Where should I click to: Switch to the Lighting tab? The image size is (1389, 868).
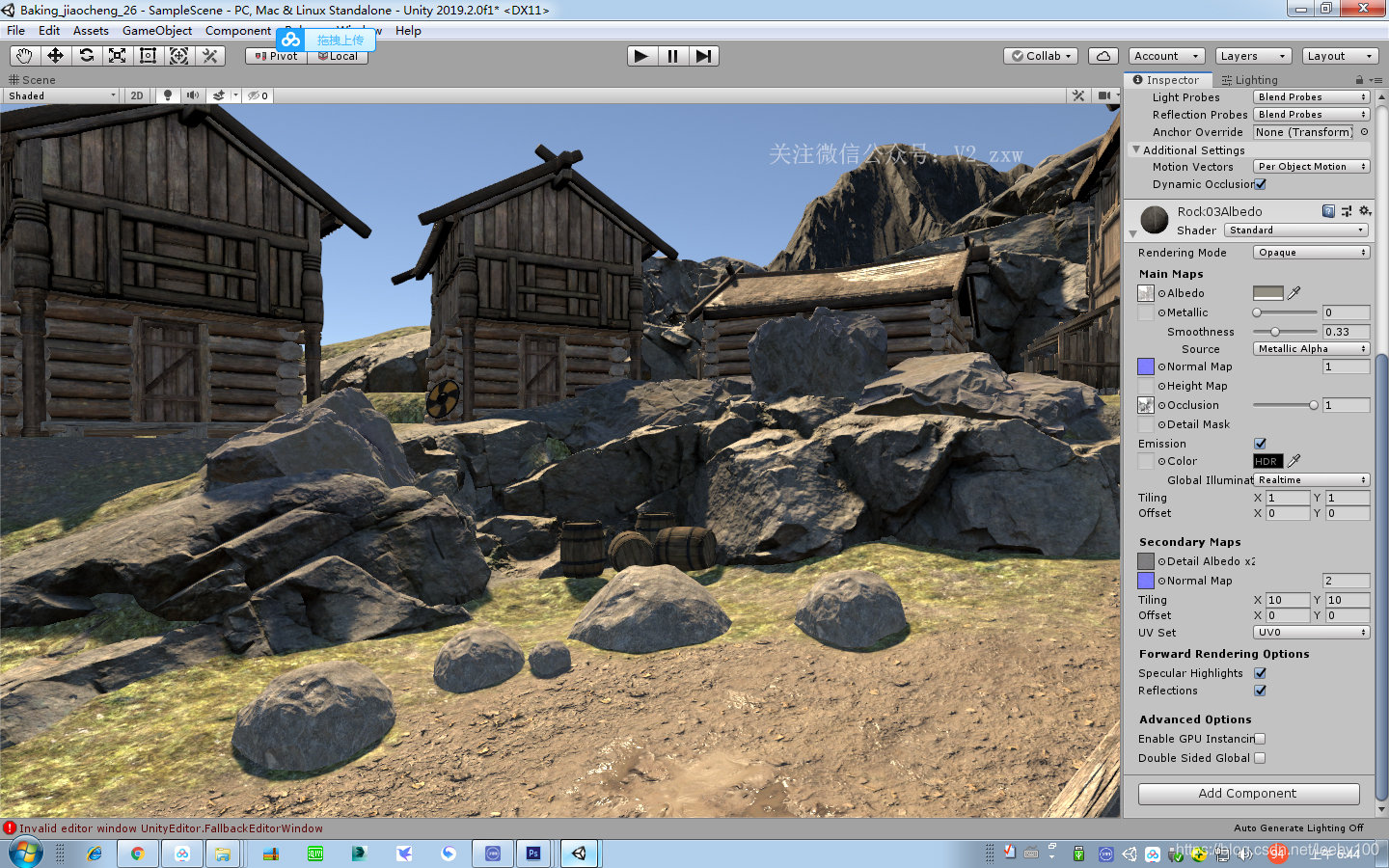coord(1249,80)
